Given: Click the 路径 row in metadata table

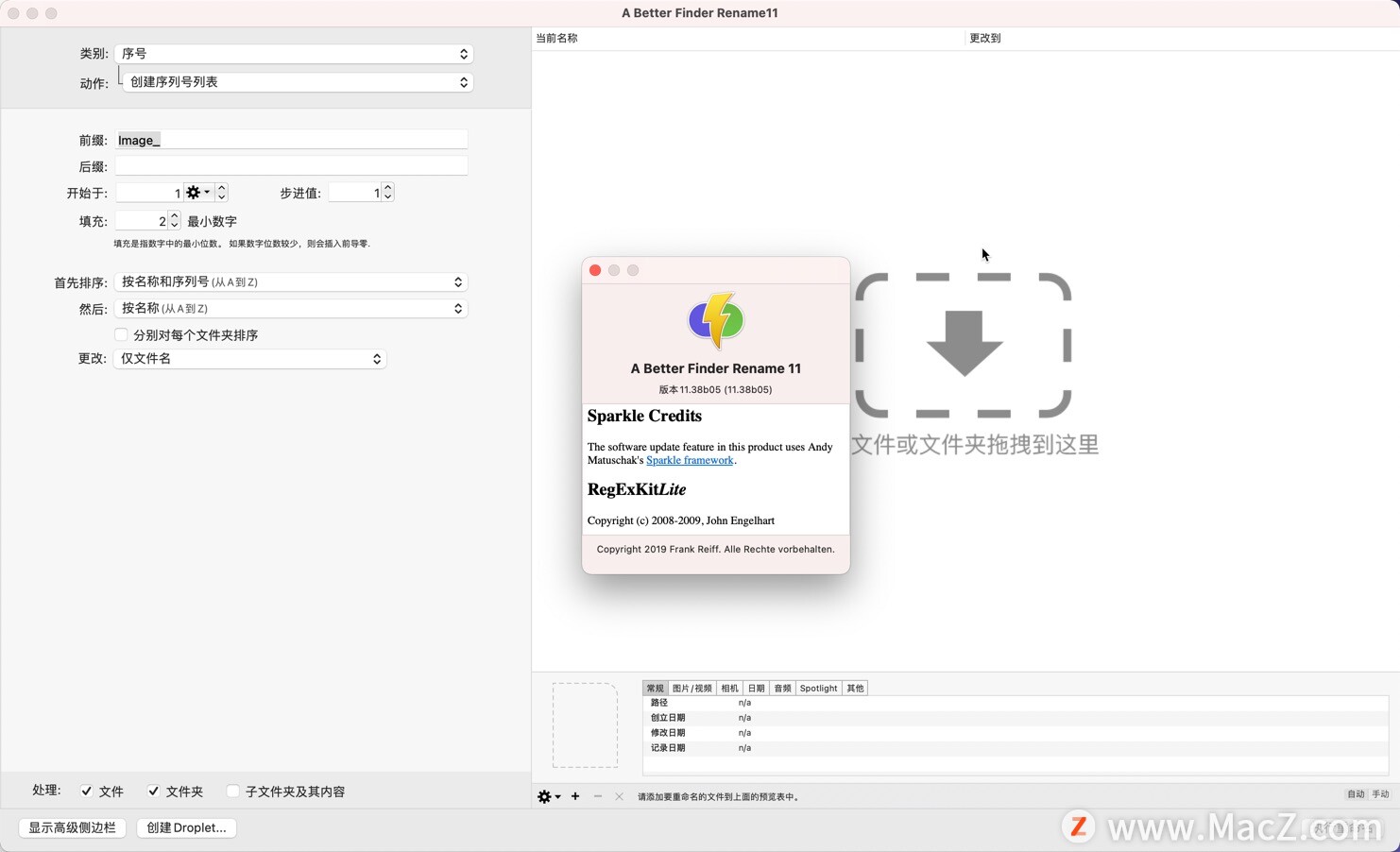Looking at the screenshot, I should (x=1016, y=703).
